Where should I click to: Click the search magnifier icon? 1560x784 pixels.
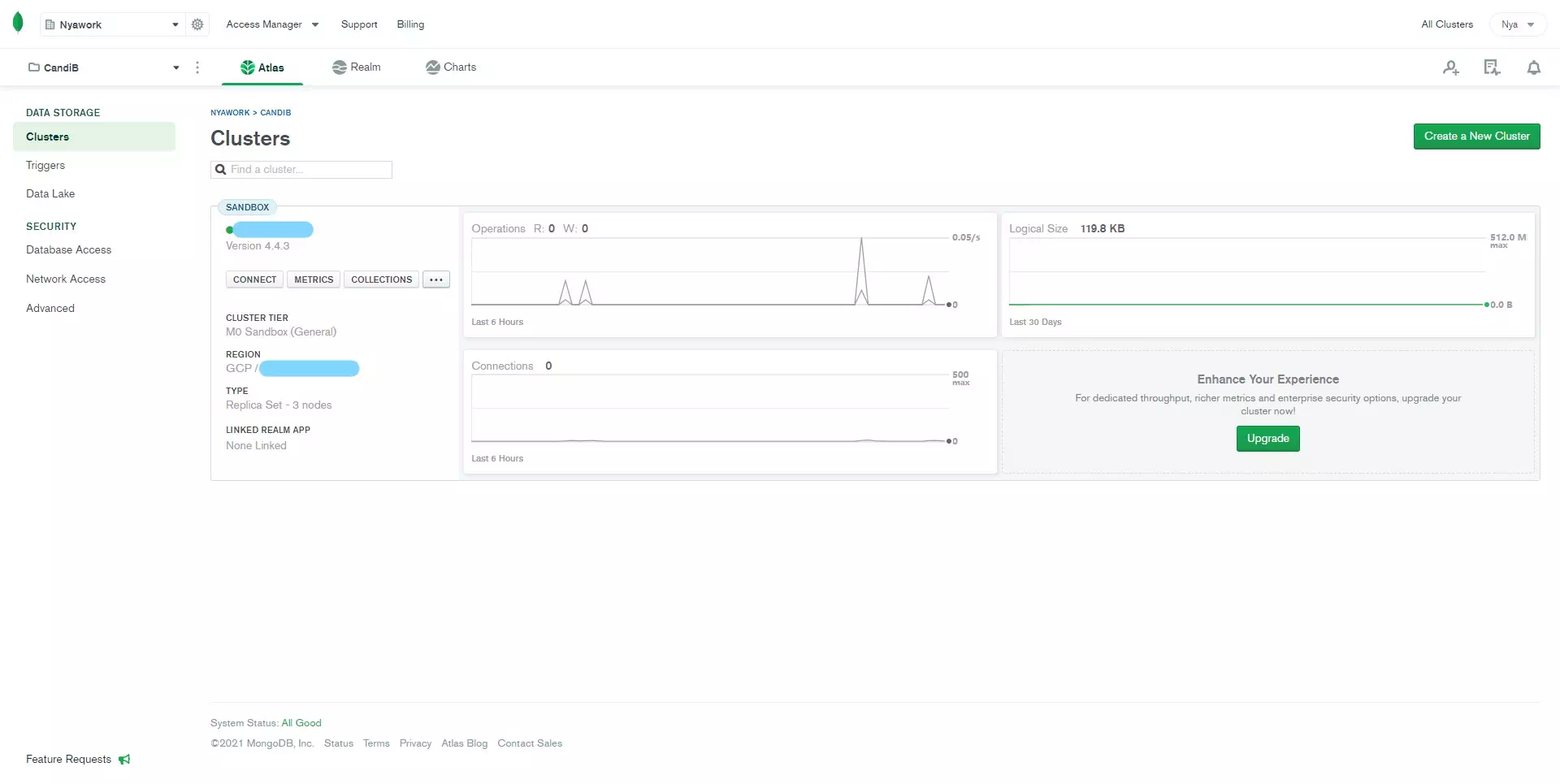point(220,170)
